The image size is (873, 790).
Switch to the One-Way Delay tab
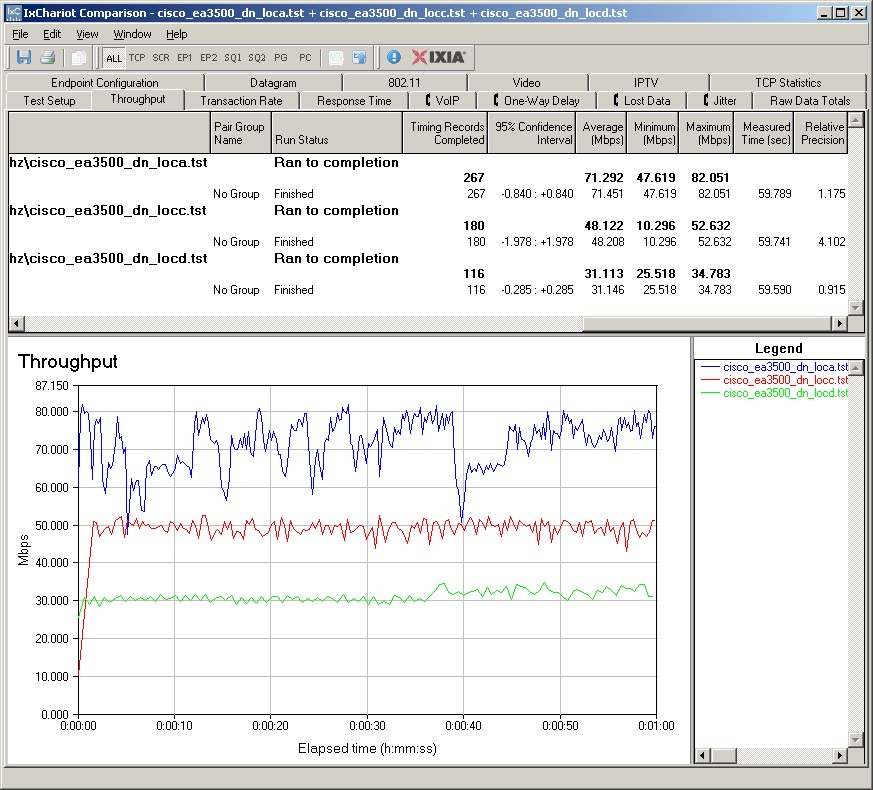(x=536, y=101)
